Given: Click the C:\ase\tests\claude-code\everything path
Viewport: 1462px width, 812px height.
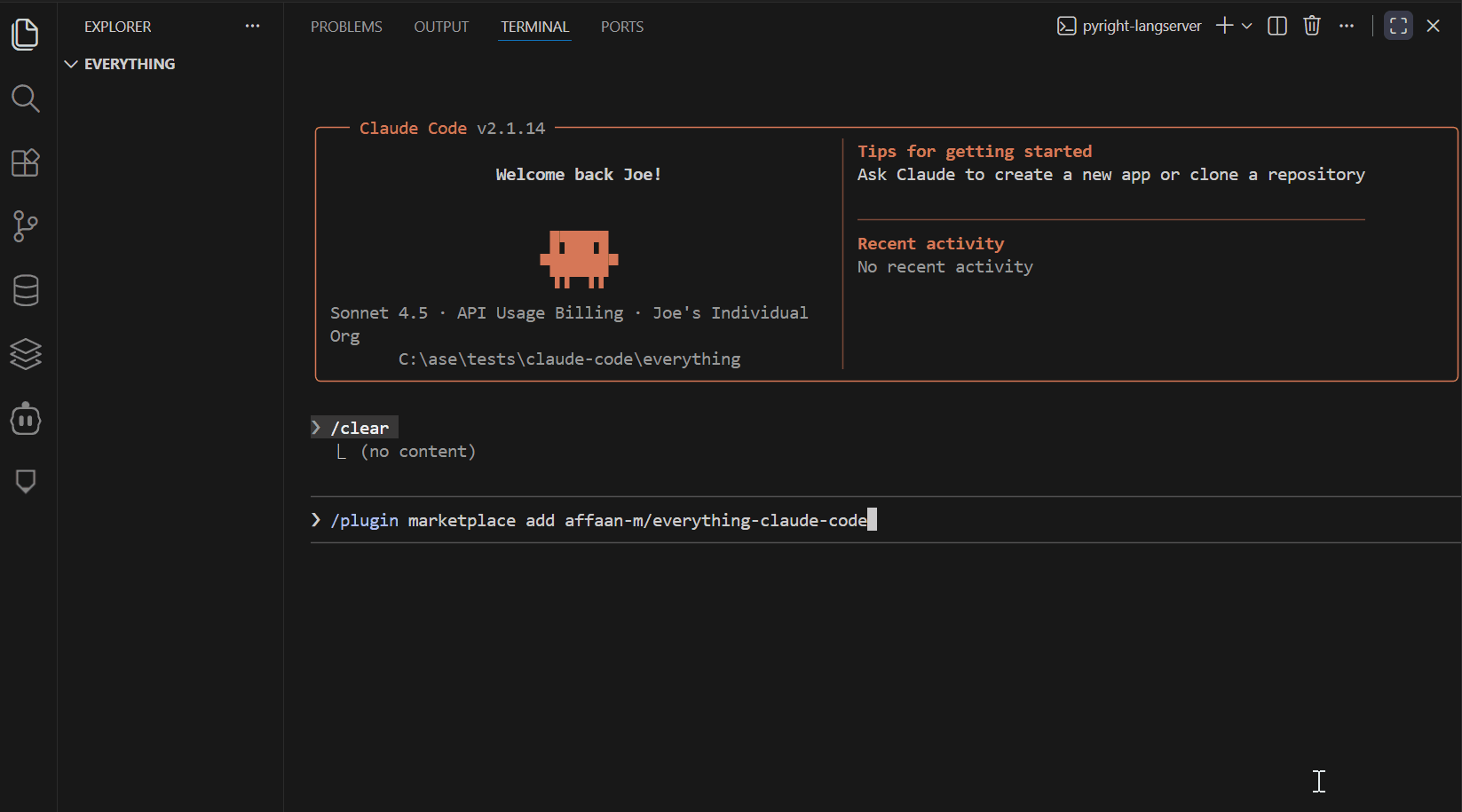Looking at the screenshot, I should pyautogui.click(x=570, y=359).
